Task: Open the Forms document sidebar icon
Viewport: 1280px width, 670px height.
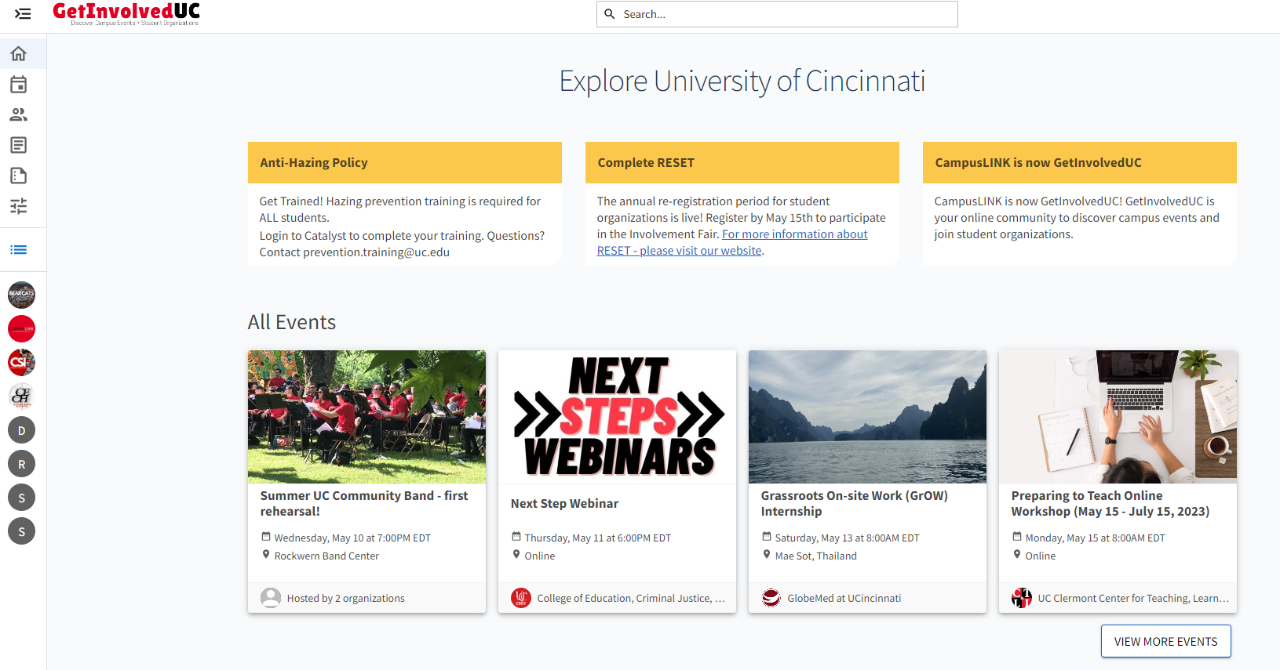Action: click(x=18, y=176)
